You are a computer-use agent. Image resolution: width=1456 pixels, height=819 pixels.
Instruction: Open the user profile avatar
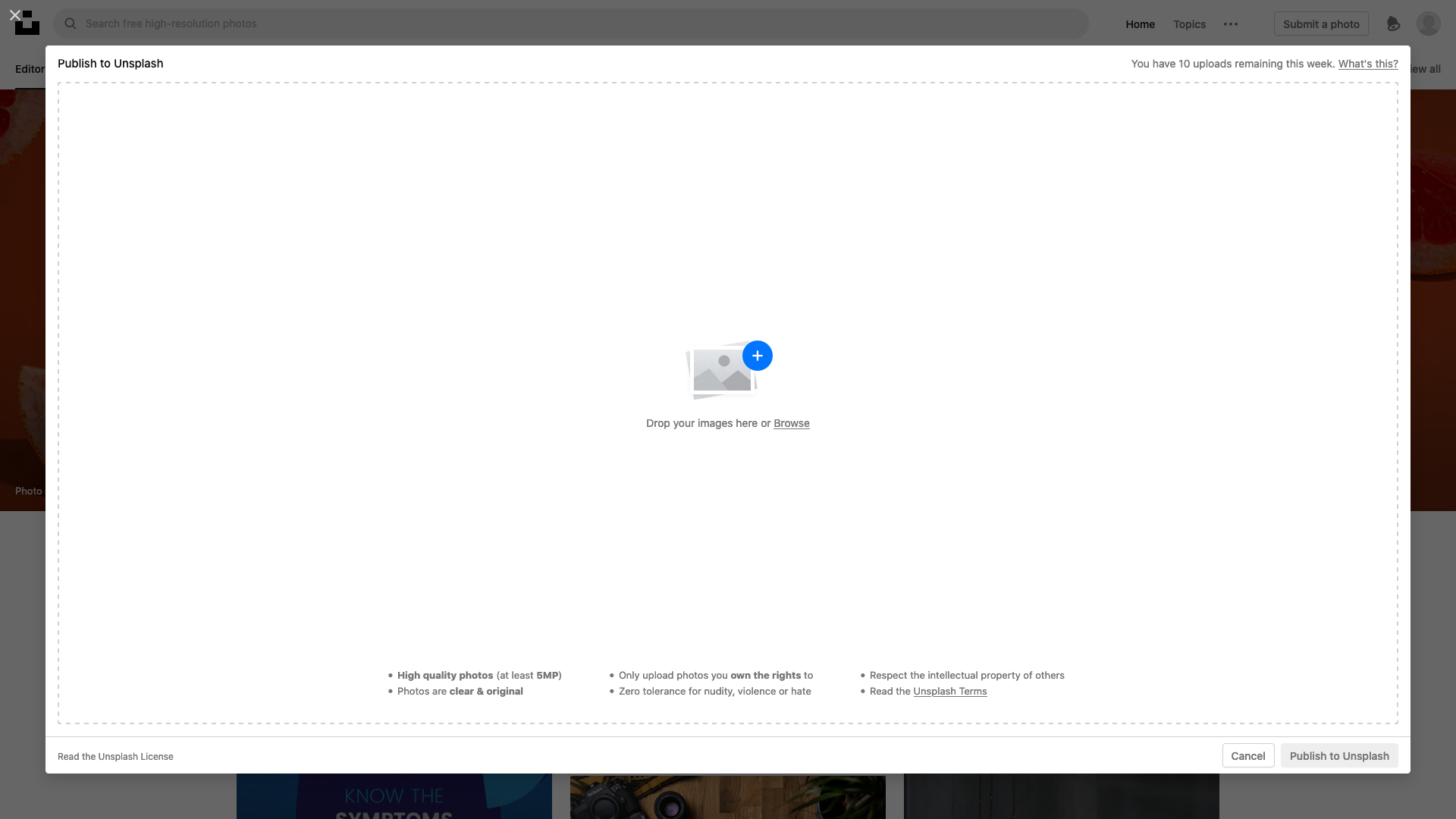tap(1428, 24)
